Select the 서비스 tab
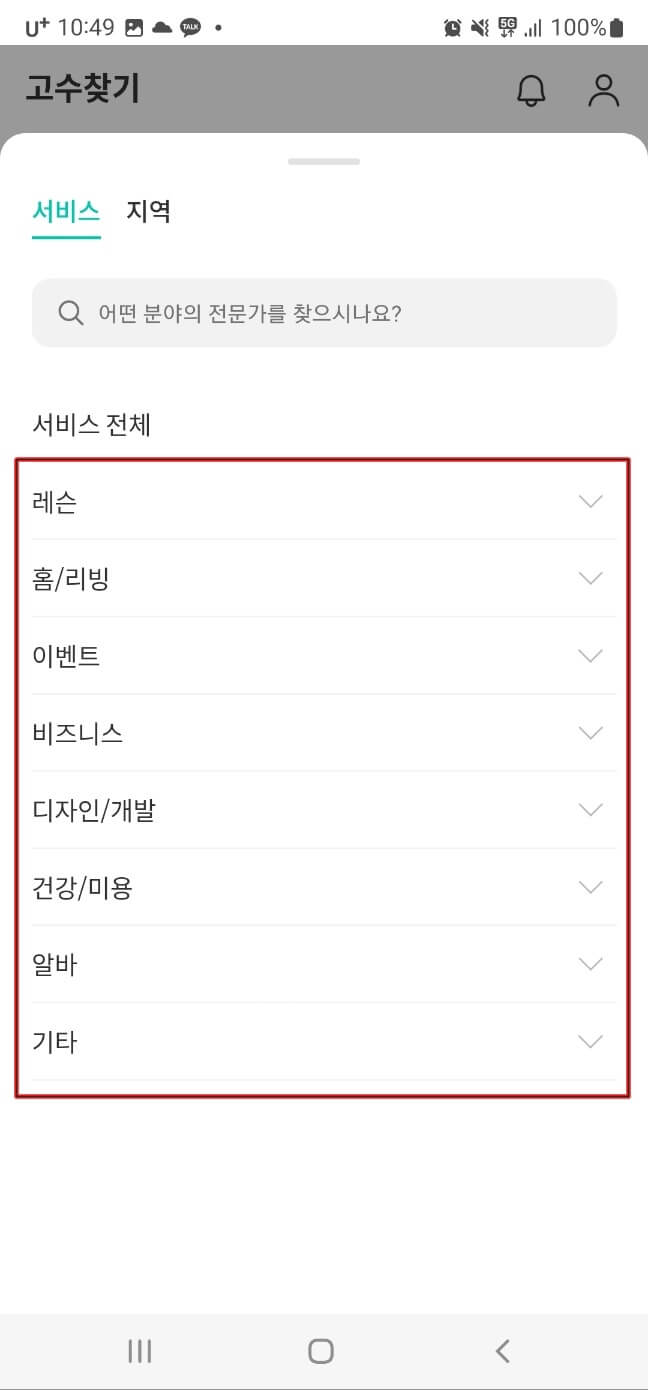 pos(64,211)
